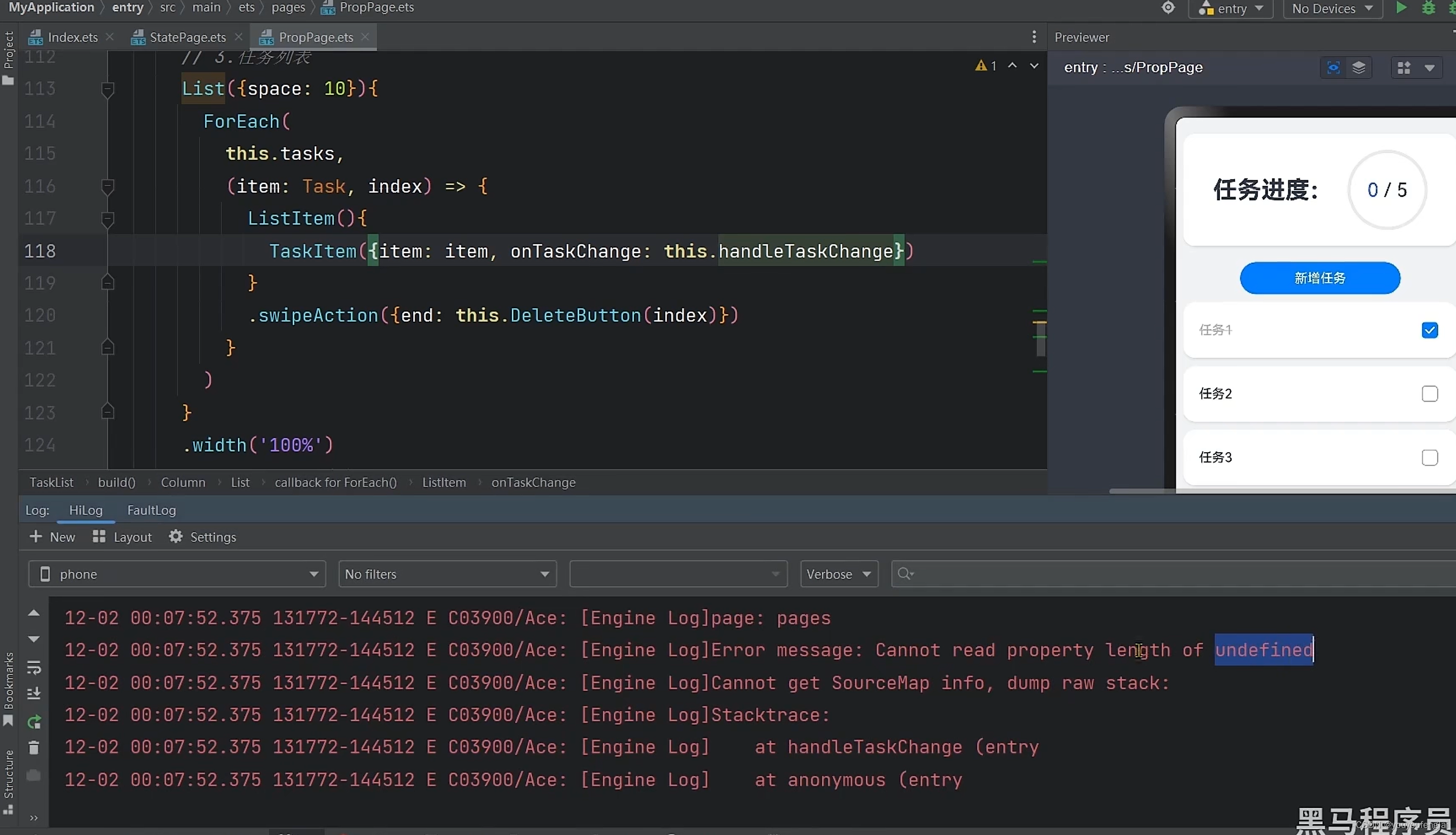Click breadcrumb callback for ForEach()
Viewport: 1456px width, 835px height.
(x=335, y=482)
